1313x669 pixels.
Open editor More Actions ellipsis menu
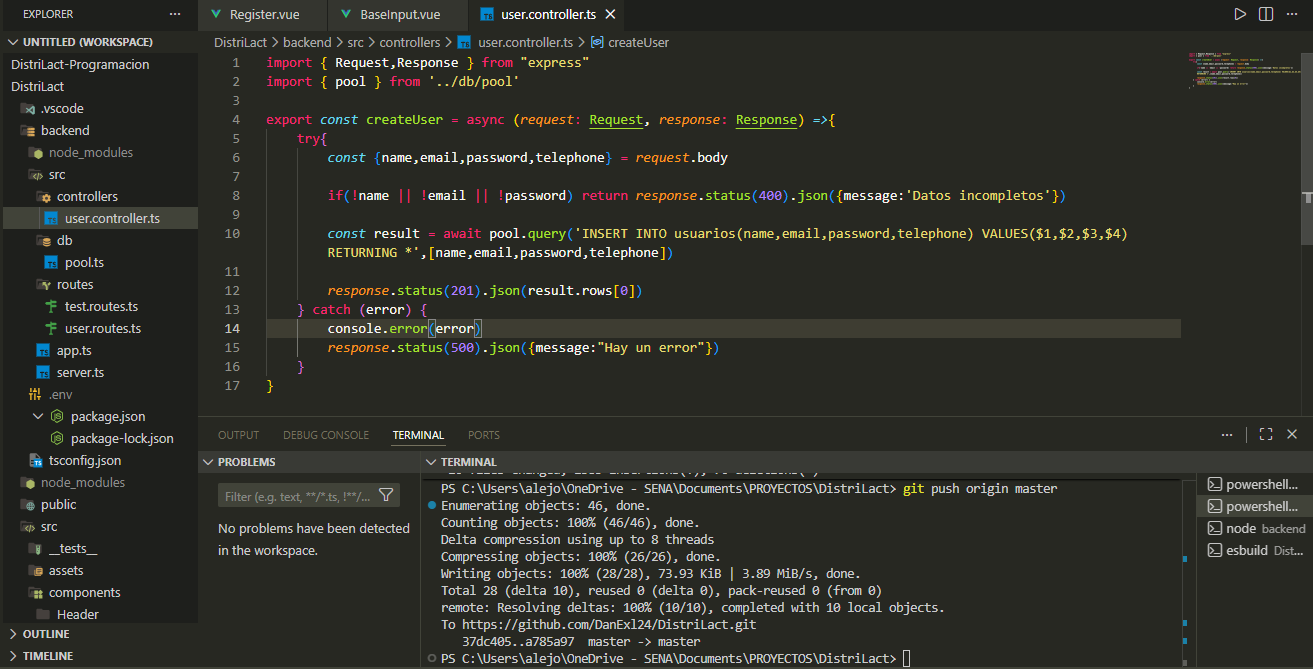[x=1292, y=15]
